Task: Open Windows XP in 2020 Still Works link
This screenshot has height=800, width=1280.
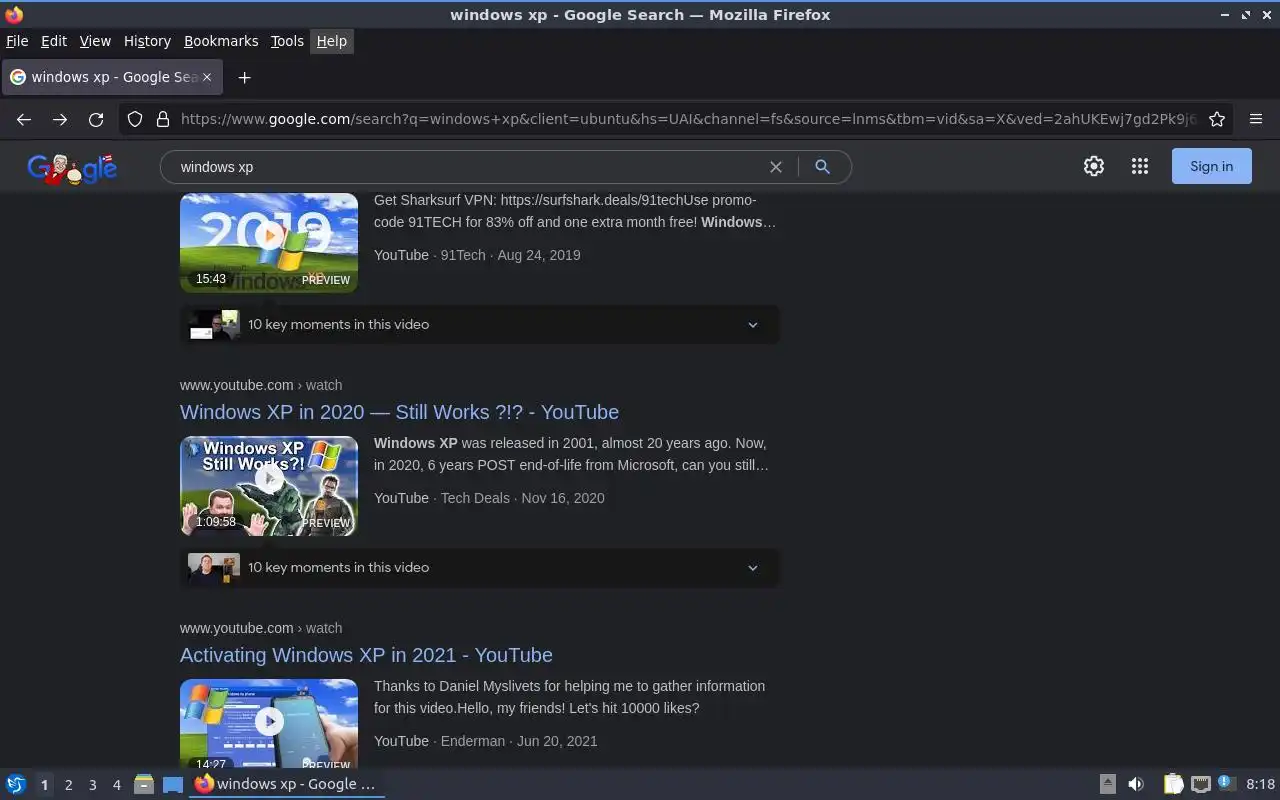Action: tap(399, 412)
